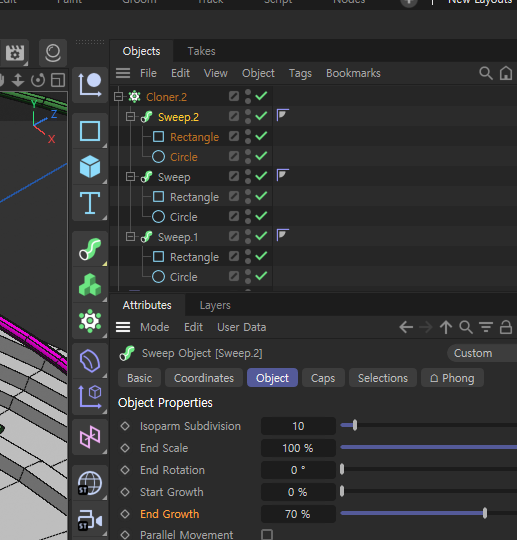Open Attributes filter options
Image resolution: width=517 pixels, height=540 pixels.
click(x=486, y=327)
